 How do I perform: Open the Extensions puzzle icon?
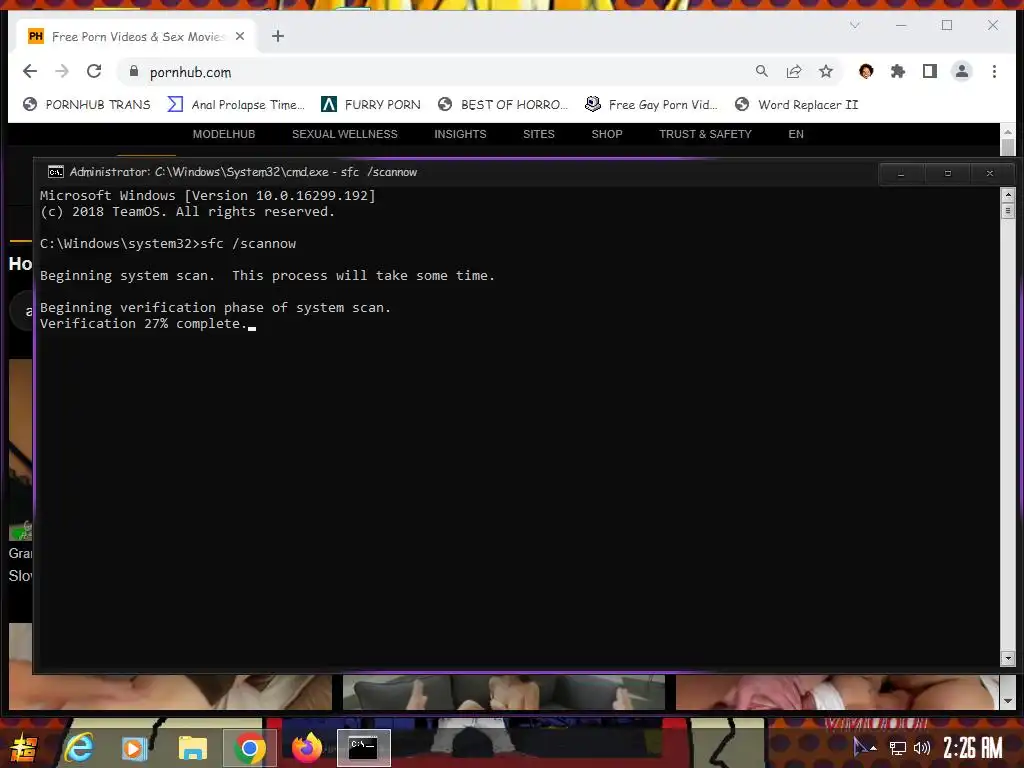pyautogui.click(x=898, y=71)
